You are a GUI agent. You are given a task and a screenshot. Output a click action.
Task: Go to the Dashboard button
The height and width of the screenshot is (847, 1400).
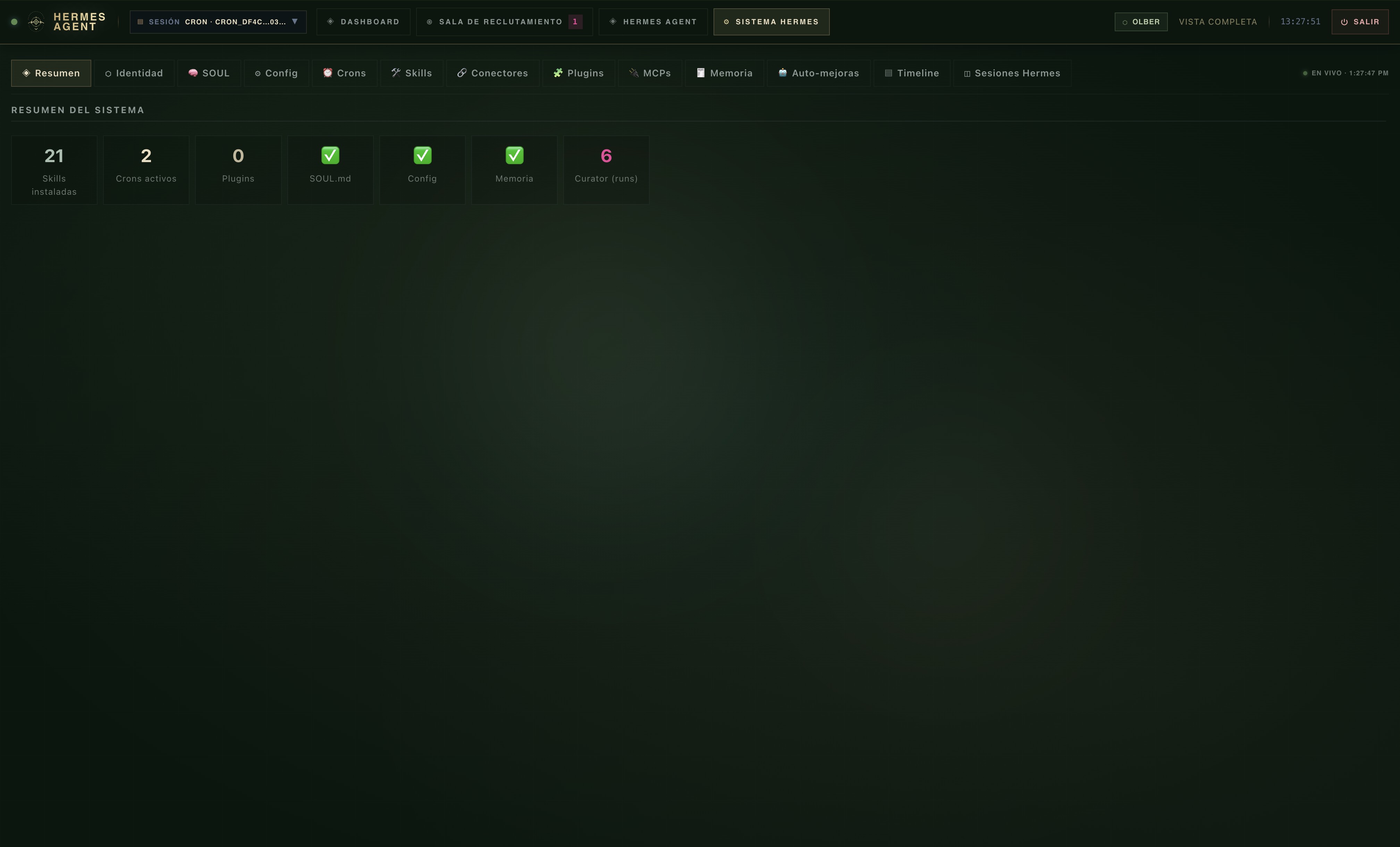click(363, 22)
